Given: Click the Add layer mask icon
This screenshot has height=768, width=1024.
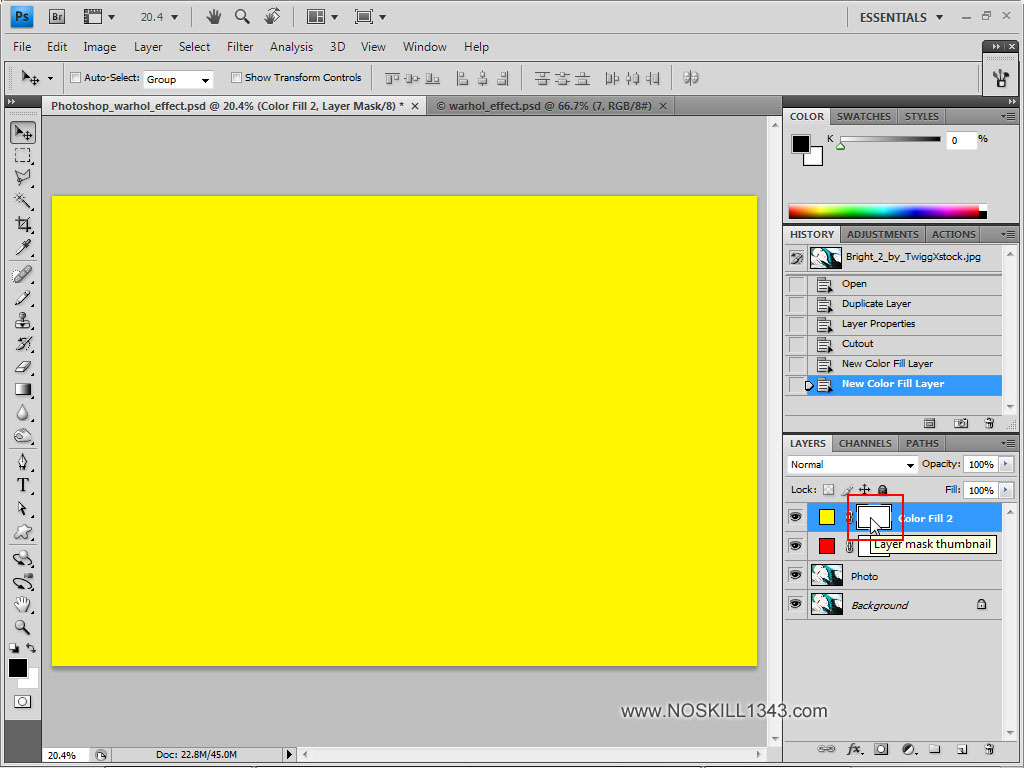Looking at the screenshot, I should point(881,749).
